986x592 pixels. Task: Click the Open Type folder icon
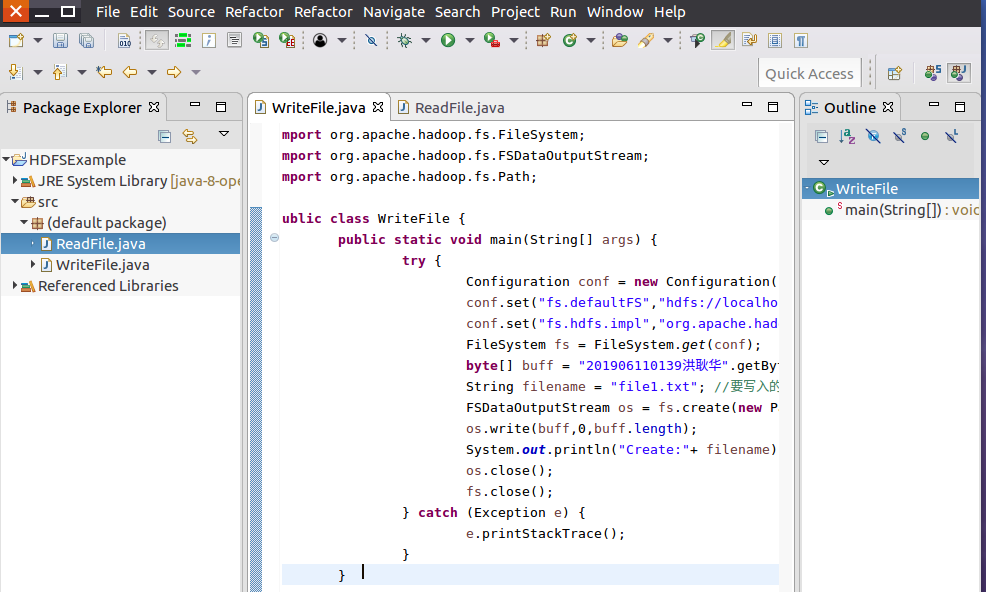(620, 41)
